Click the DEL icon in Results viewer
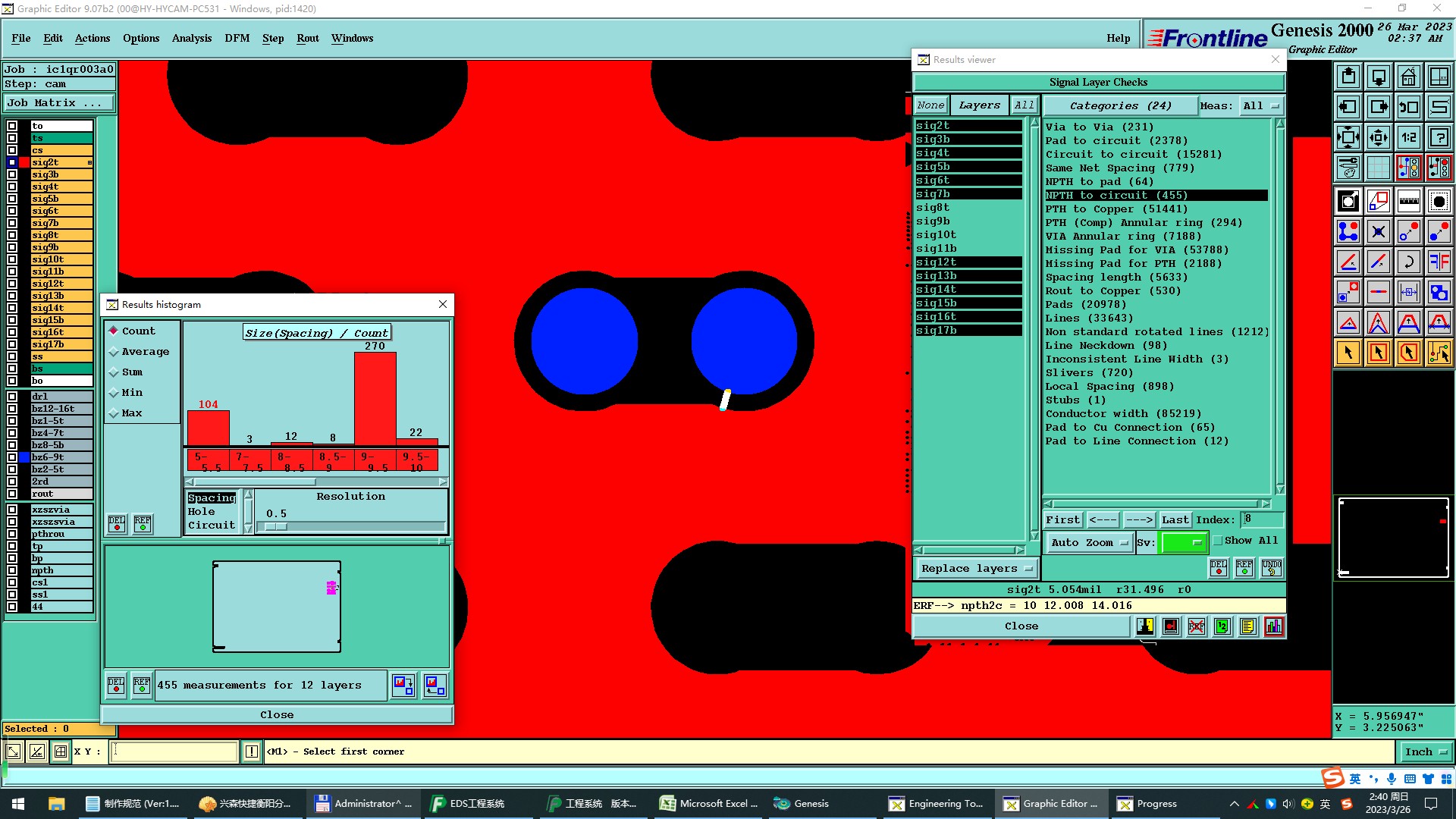 point(1219,568)
